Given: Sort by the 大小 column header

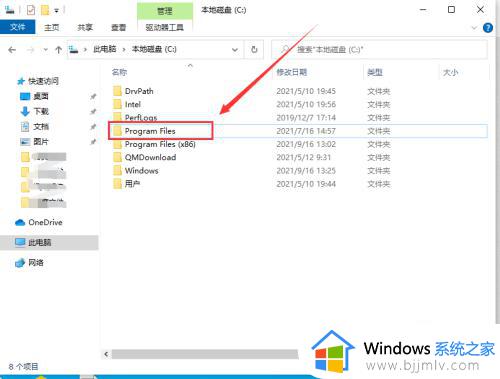Looking at the screenshot, I should (450, 72).
